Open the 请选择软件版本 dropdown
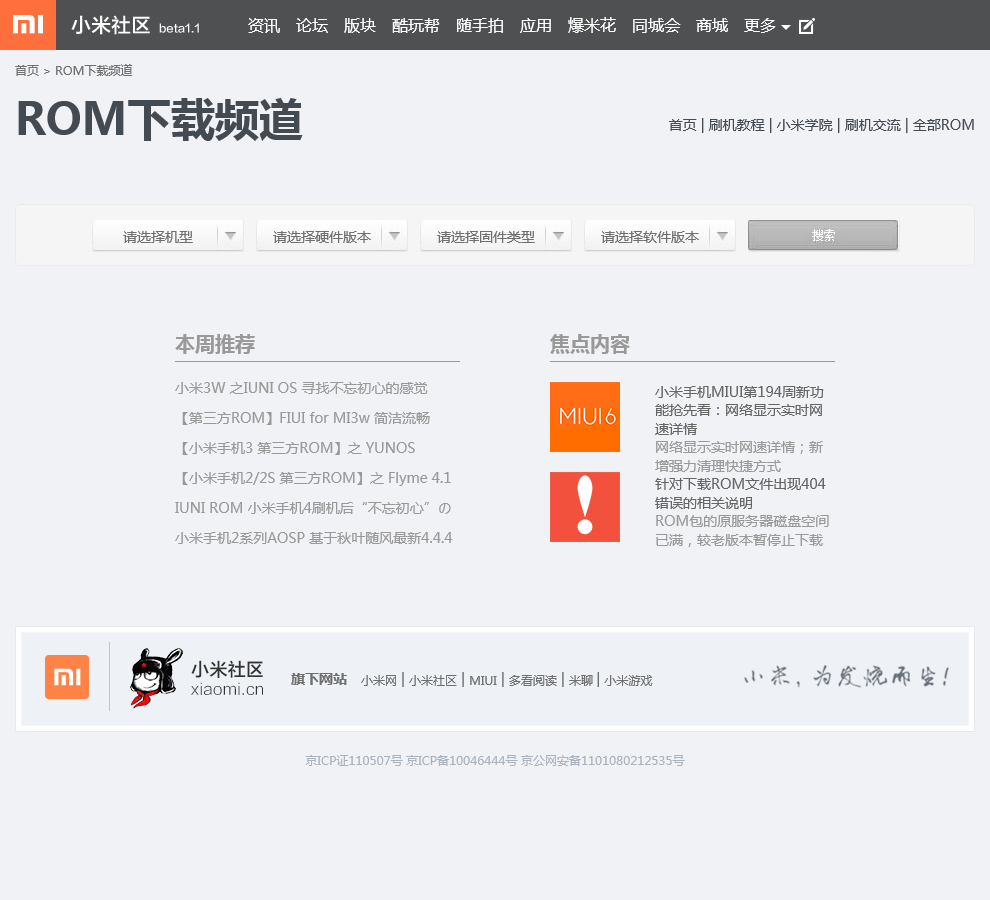The width and height of the screenshot is (990, 900). pyautogui.click(x=660, y=236)
